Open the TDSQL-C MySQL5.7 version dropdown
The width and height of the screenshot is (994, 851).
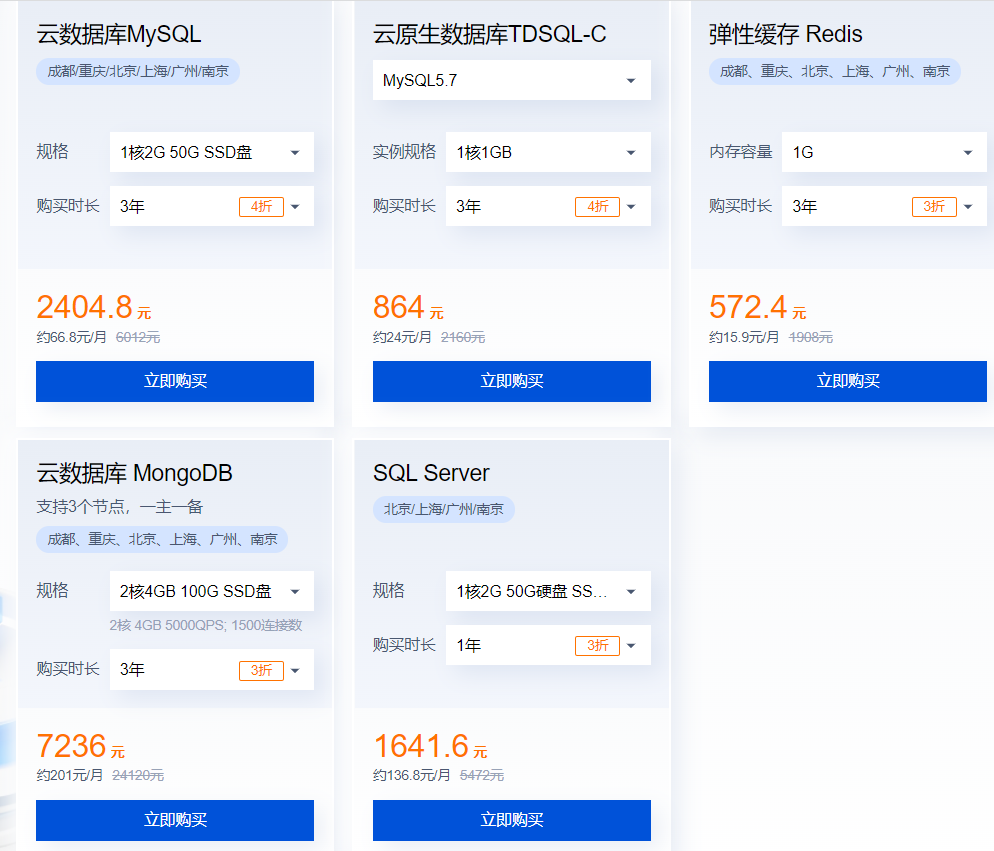511,80
